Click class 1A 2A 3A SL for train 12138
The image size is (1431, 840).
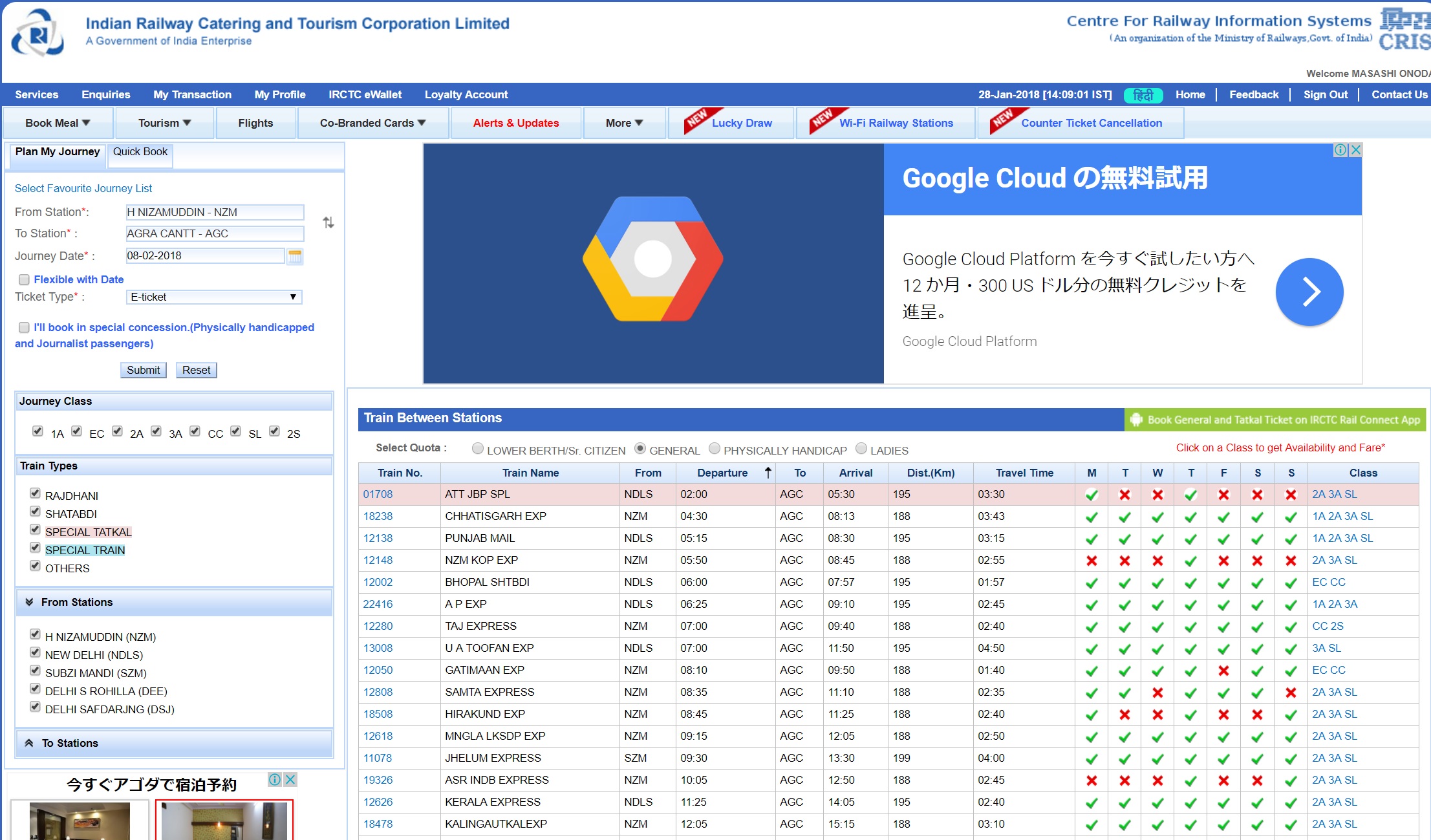pos(1342,538)
